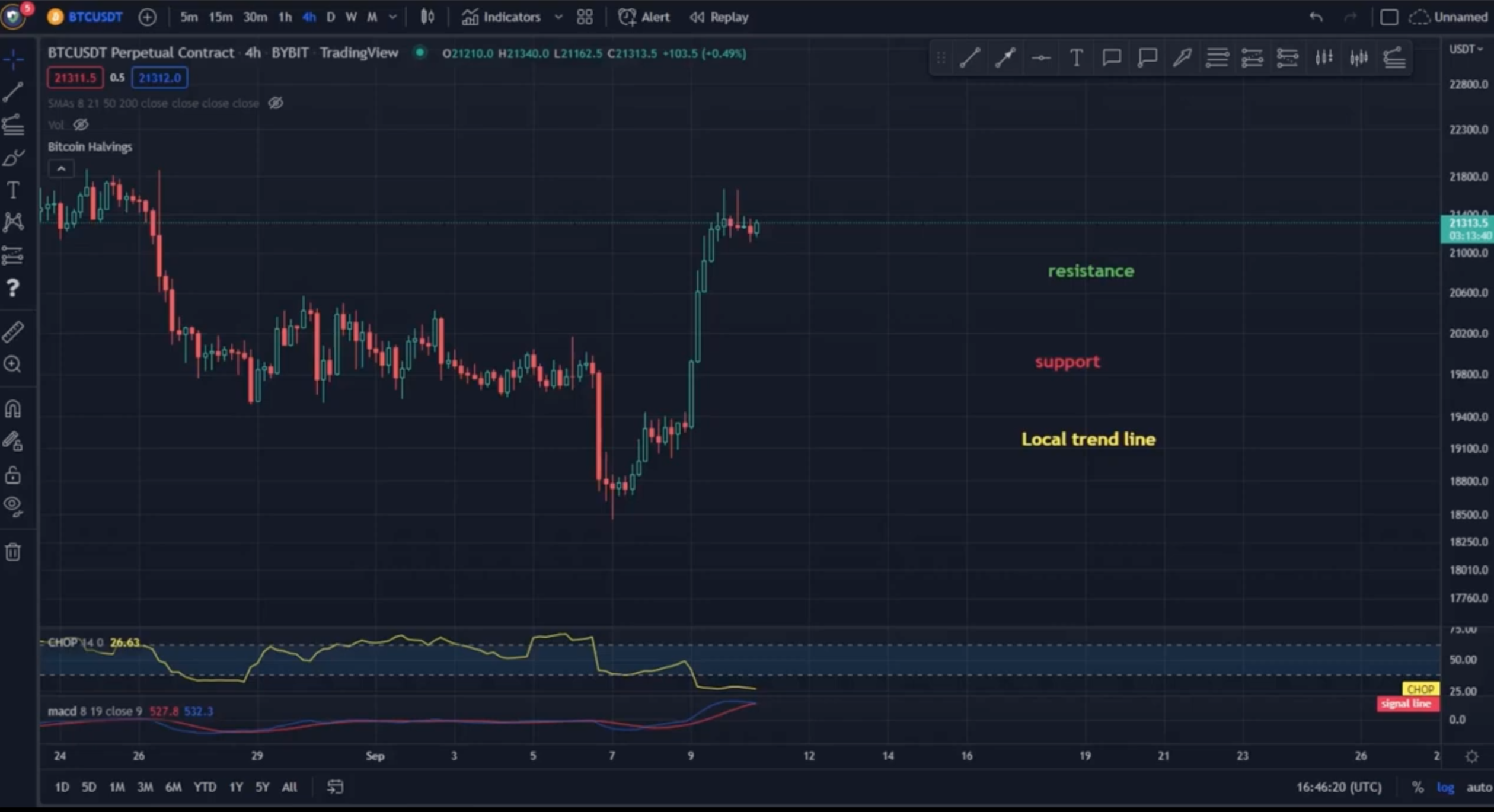1494x812 pixels.
Task: Click the blue buy price 21312.0 button
Action: (160, 78)
